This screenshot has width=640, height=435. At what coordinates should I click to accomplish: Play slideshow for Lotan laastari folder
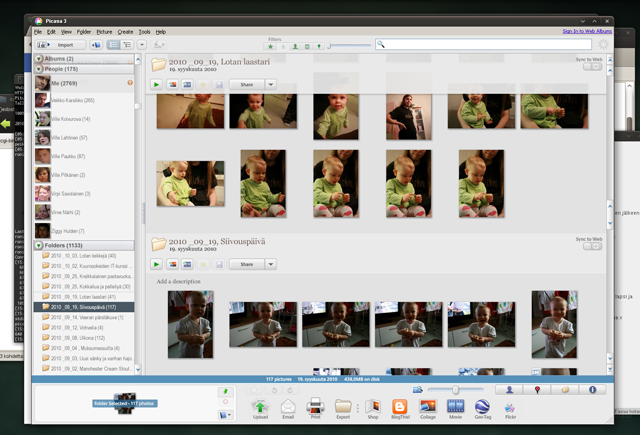[156, 84]
